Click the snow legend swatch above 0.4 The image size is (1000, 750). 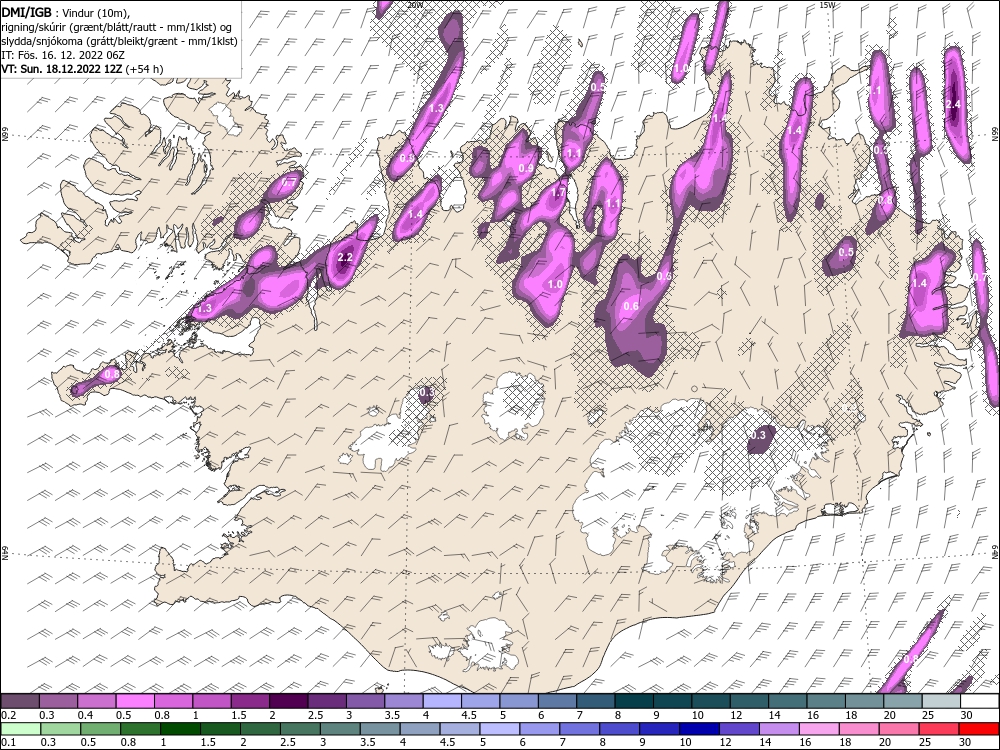(96, 701)
